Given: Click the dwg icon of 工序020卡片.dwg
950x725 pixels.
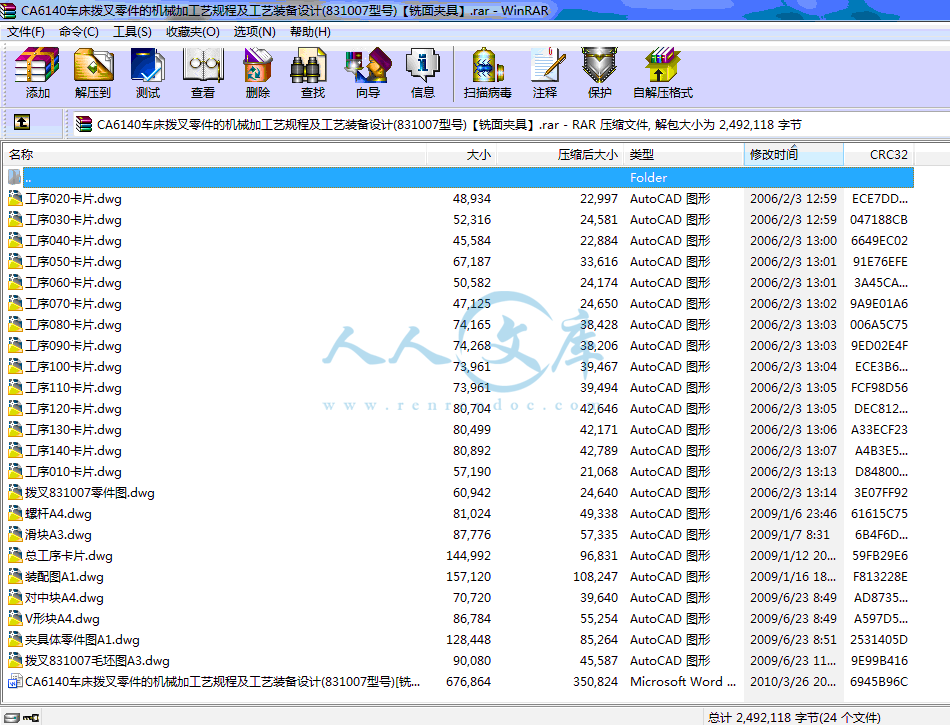Looking at the screenshot, I should click(x=15, y=198).
